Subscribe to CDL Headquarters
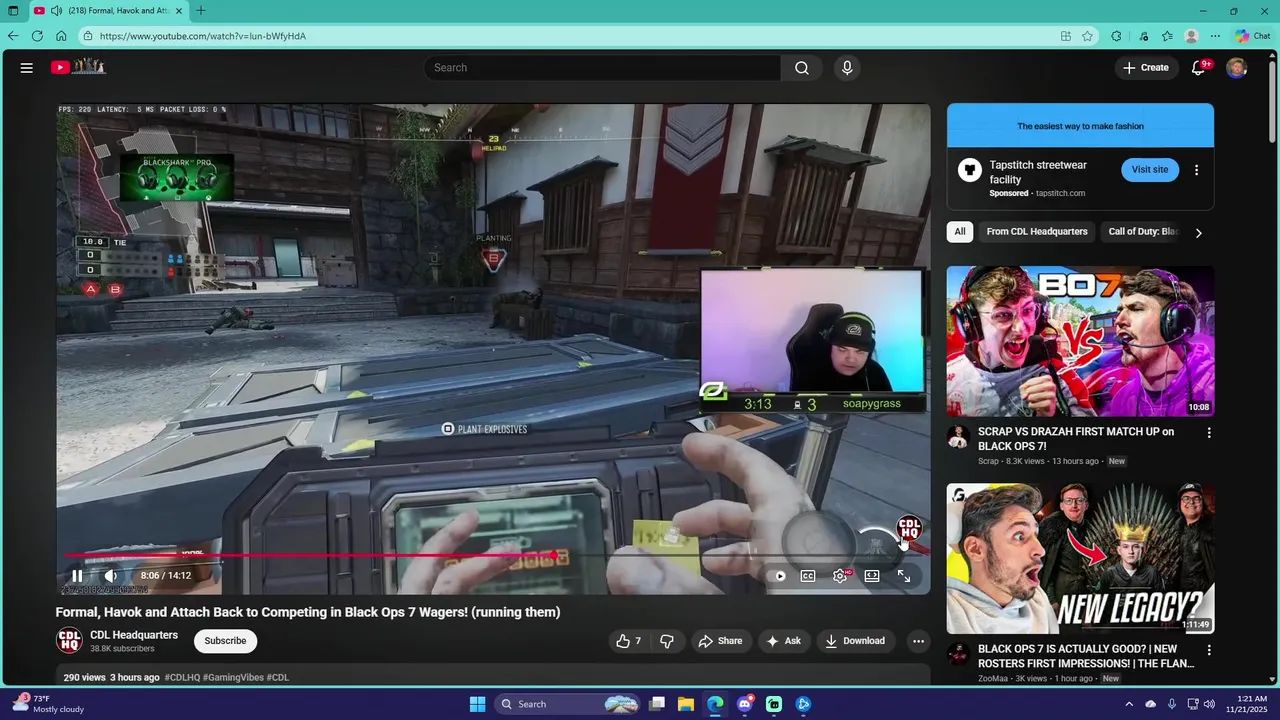 pyautogui.click(x=225, y=641)
